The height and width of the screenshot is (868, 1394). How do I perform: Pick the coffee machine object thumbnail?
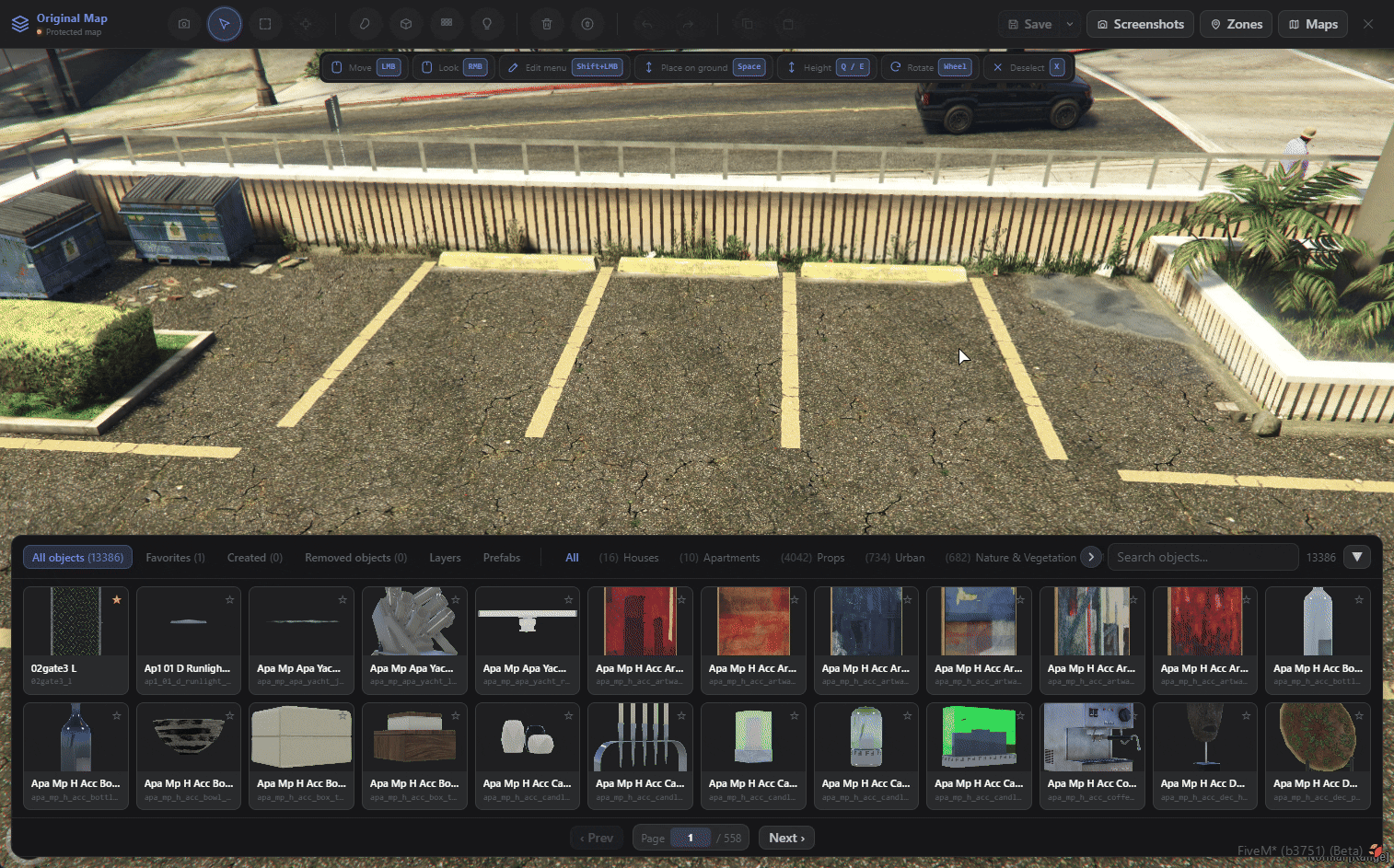pyautogui.click(x=1093, y=737)
